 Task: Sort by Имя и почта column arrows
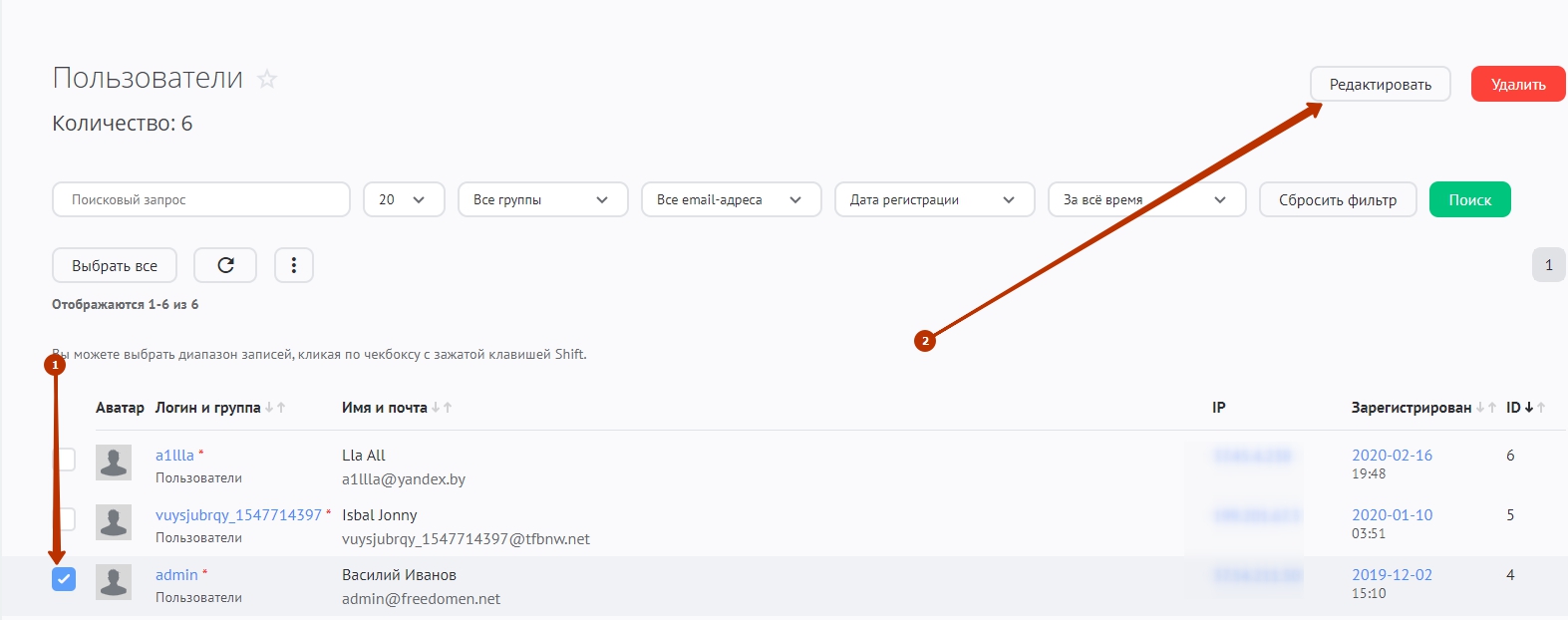[442, 408]
